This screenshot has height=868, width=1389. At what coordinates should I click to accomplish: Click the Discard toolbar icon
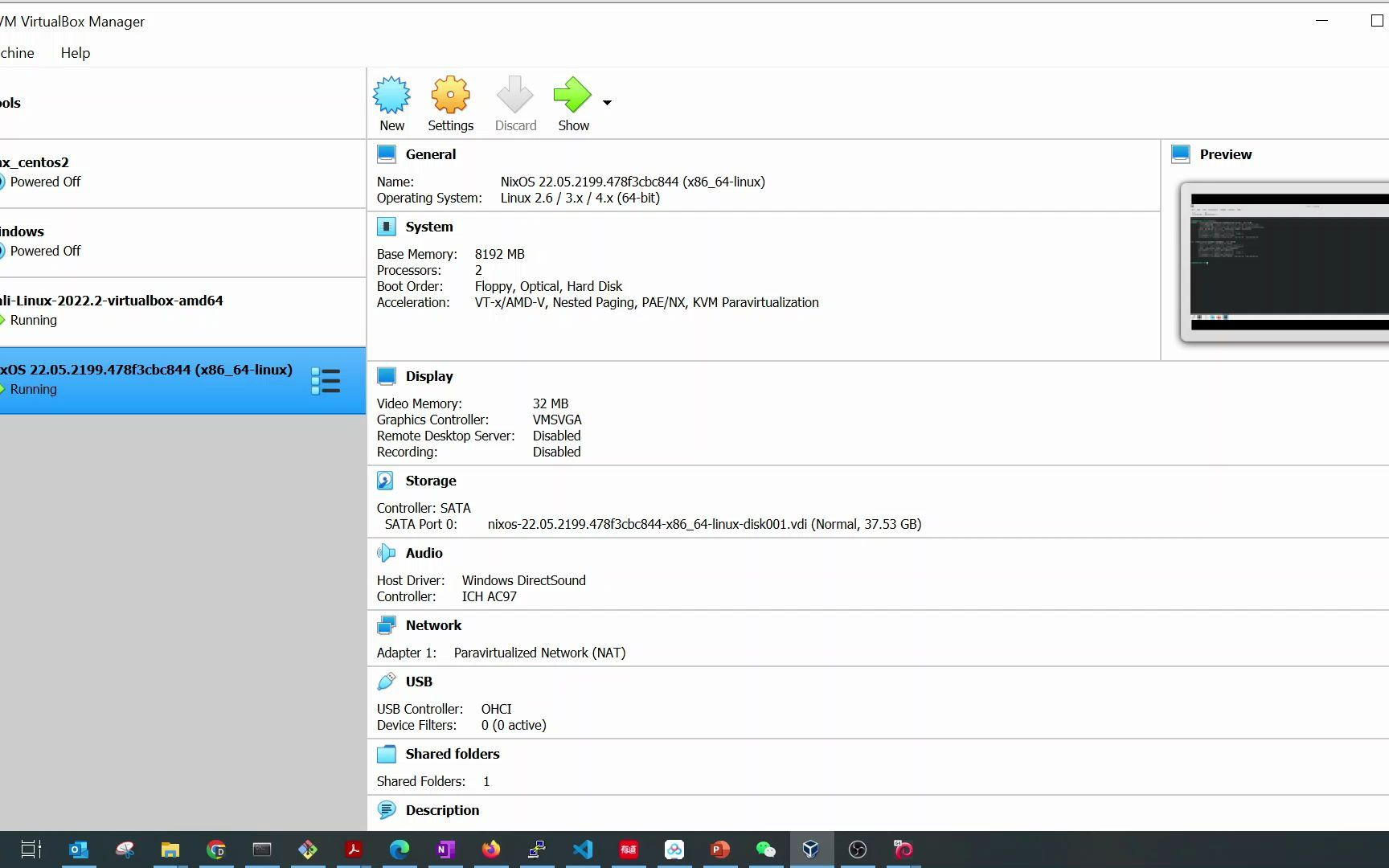pyautogui.click(x=515, y=95)
